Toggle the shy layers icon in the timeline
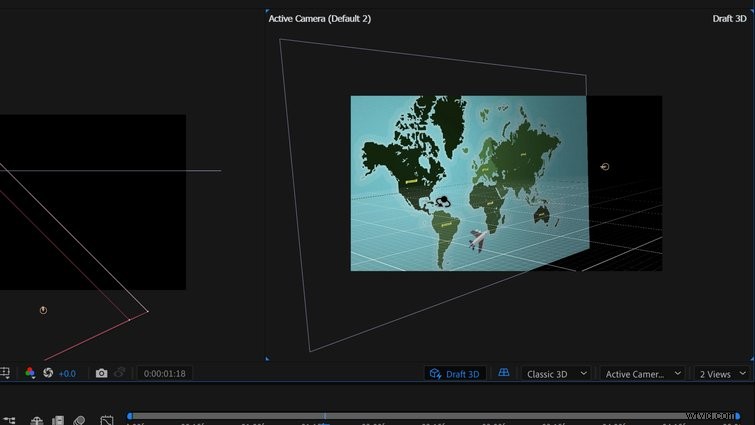Viewport: 755px width, 425px height. (x=37, y=421)
